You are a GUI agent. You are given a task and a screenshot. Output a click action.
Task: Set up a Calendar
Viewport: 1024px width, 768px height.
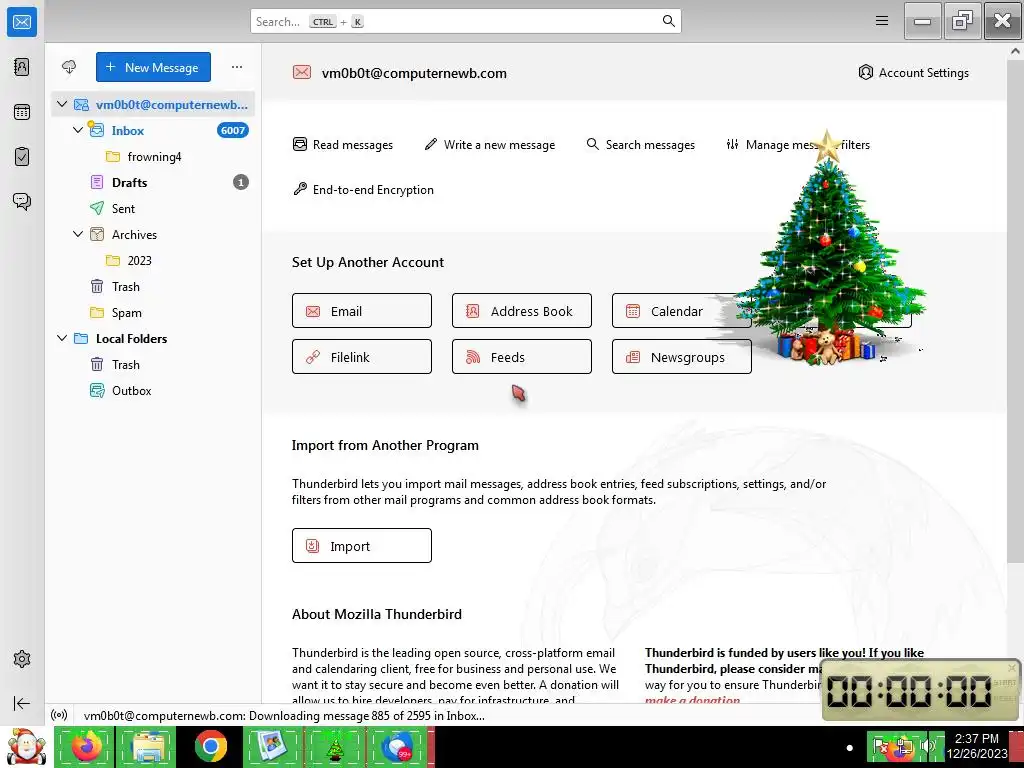pyautogui.click(x=682, y=311)
